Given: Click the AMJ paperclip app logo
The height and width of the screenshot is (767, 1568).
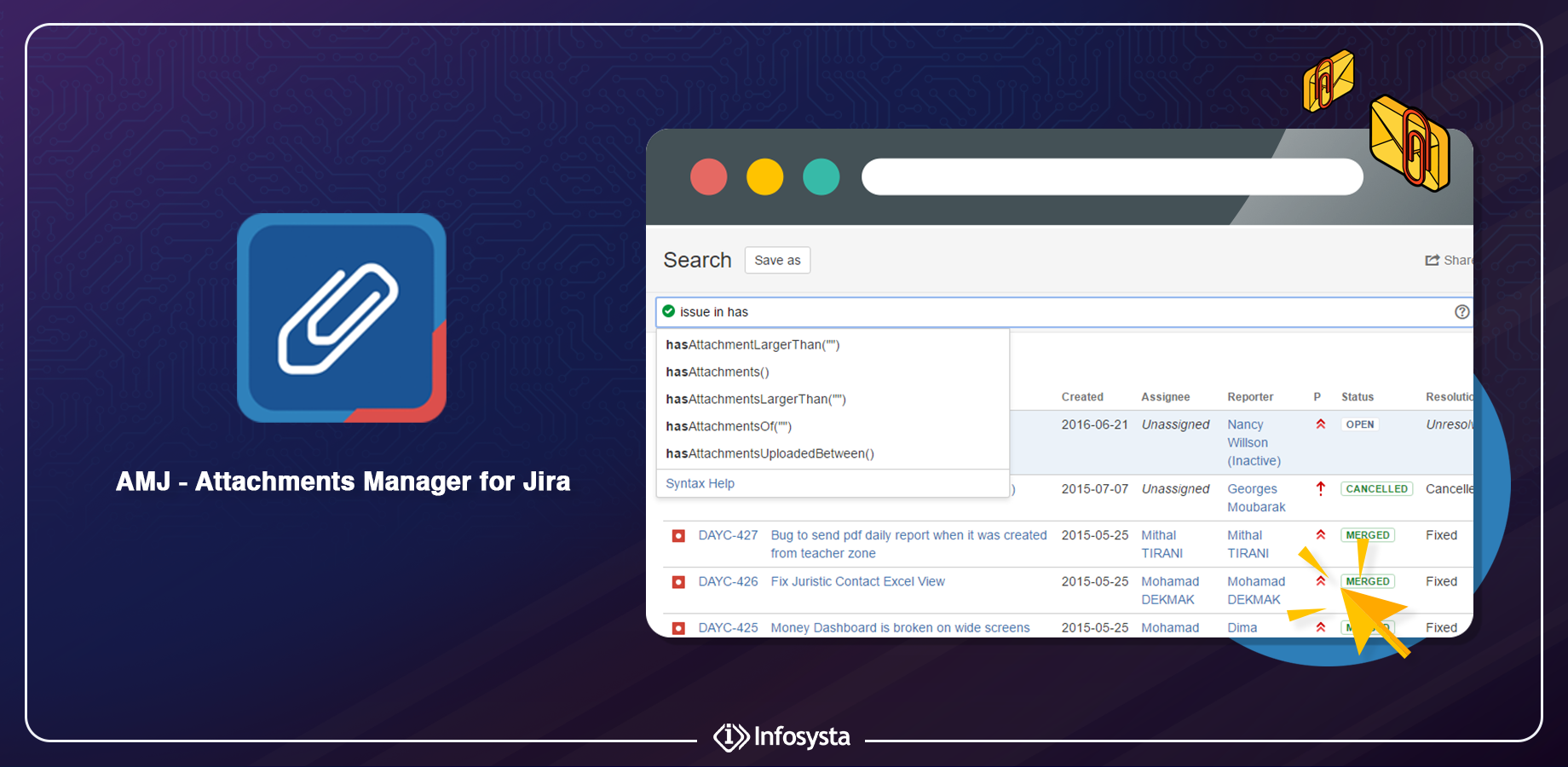Looking at the screenshot, I should [x=342, y=318].
